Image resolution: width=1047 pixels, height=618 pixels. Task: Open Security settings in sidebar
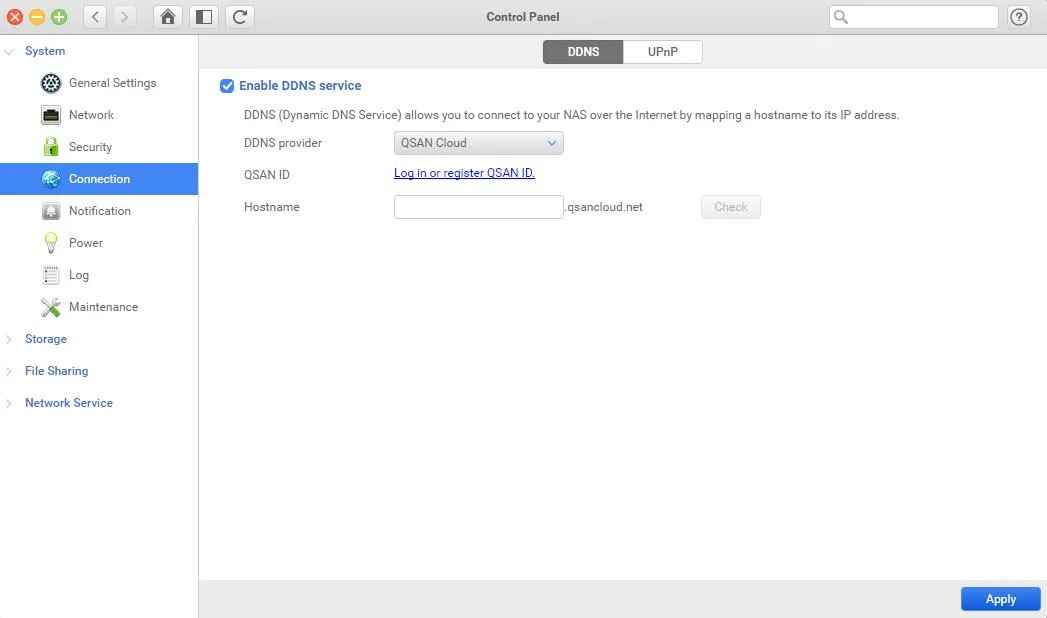[x=99, y=147]
